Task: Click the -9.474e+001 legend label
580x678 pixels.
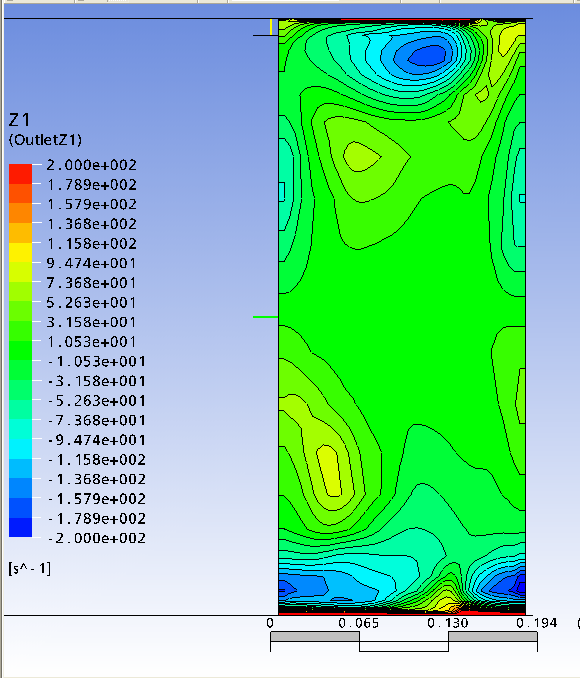Action: [x=96, y=440]
